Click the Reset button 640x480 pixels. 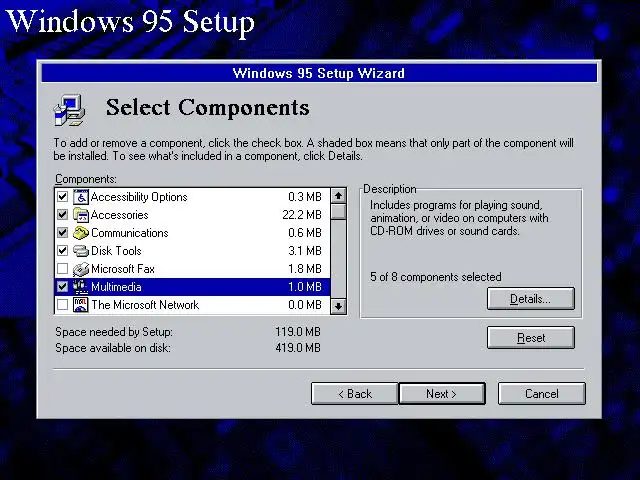pos(531,338)
